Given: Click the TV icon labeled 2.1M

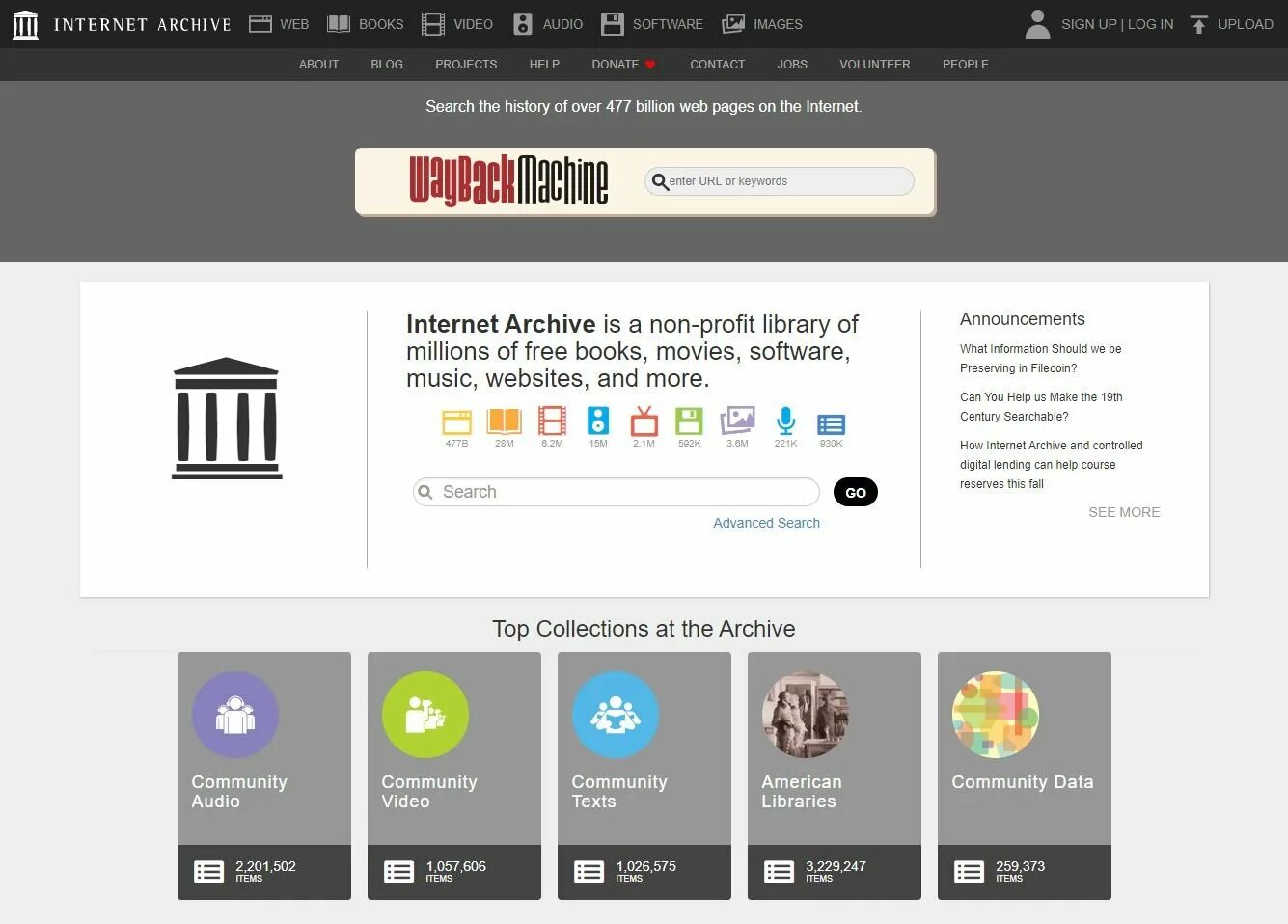Looking at the screenshot, I should [x=644, y=421].
